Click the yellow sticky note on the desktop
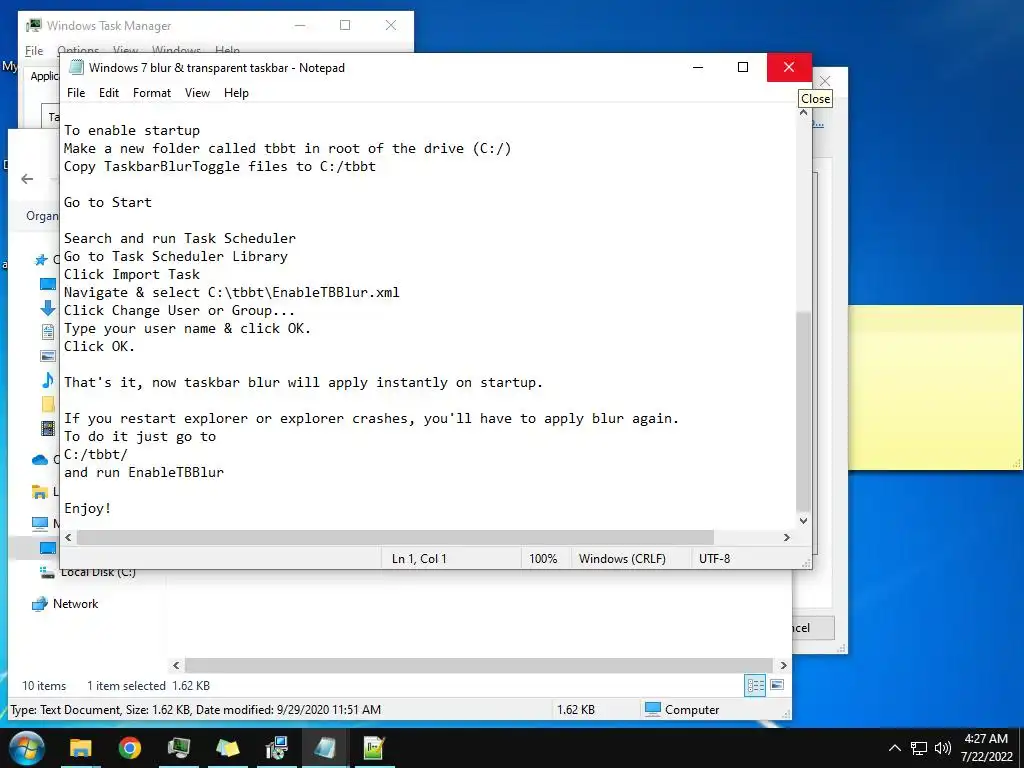The width and height of the screenshot is (1024, 768). pyautogui.click(x=935, y=388)
